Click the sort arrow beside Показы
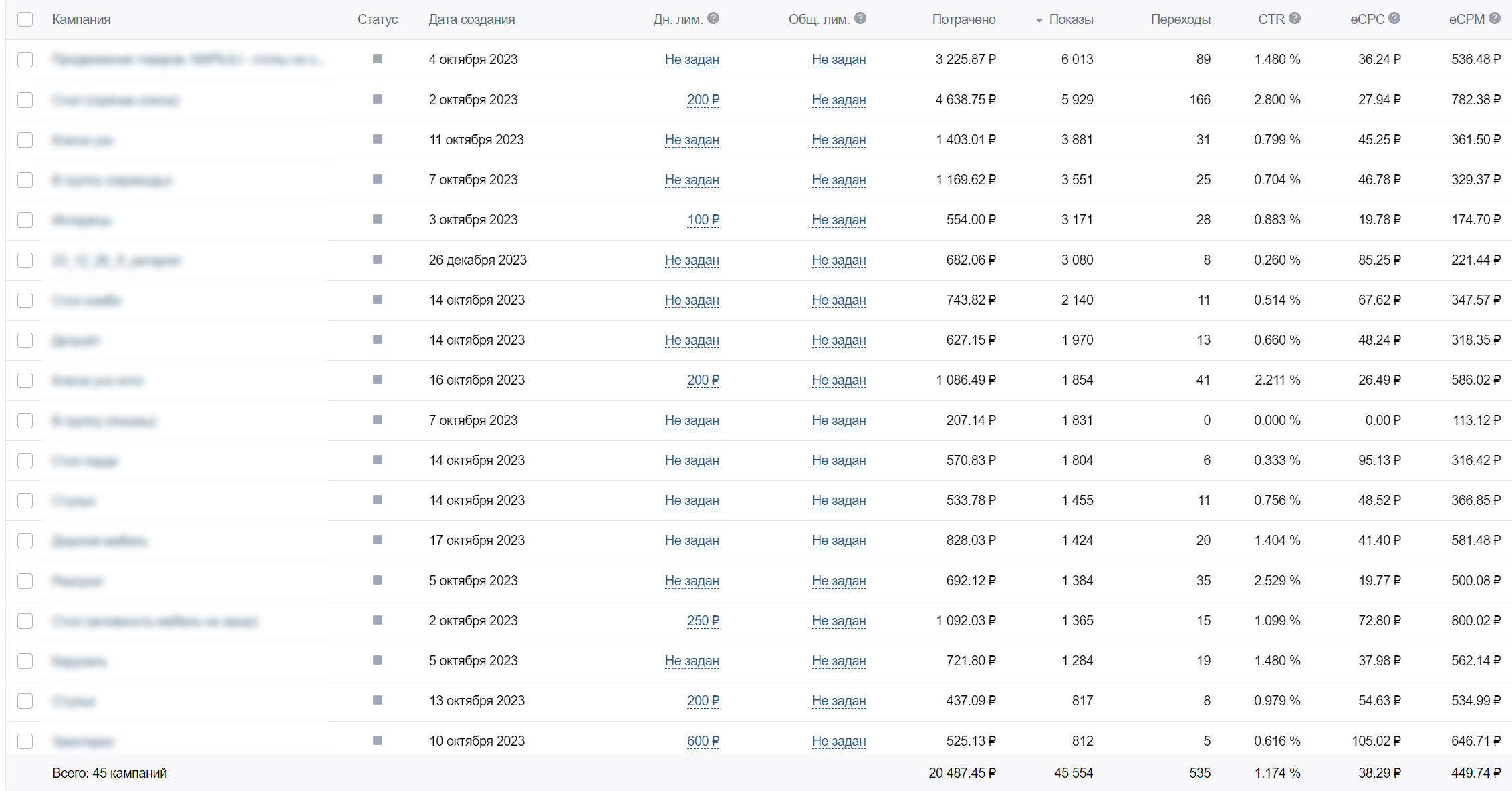 (1039, 21)
